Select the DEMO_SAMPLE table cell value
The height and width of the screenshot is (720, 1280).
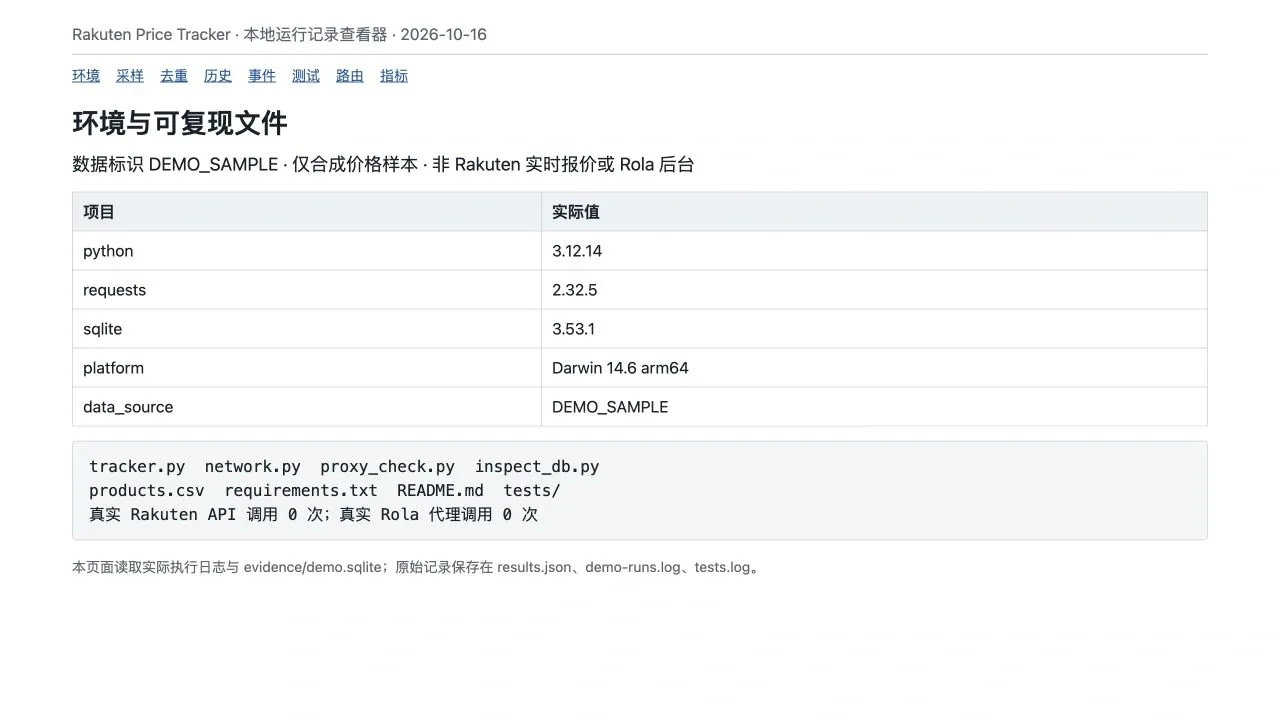coord(610,407)
